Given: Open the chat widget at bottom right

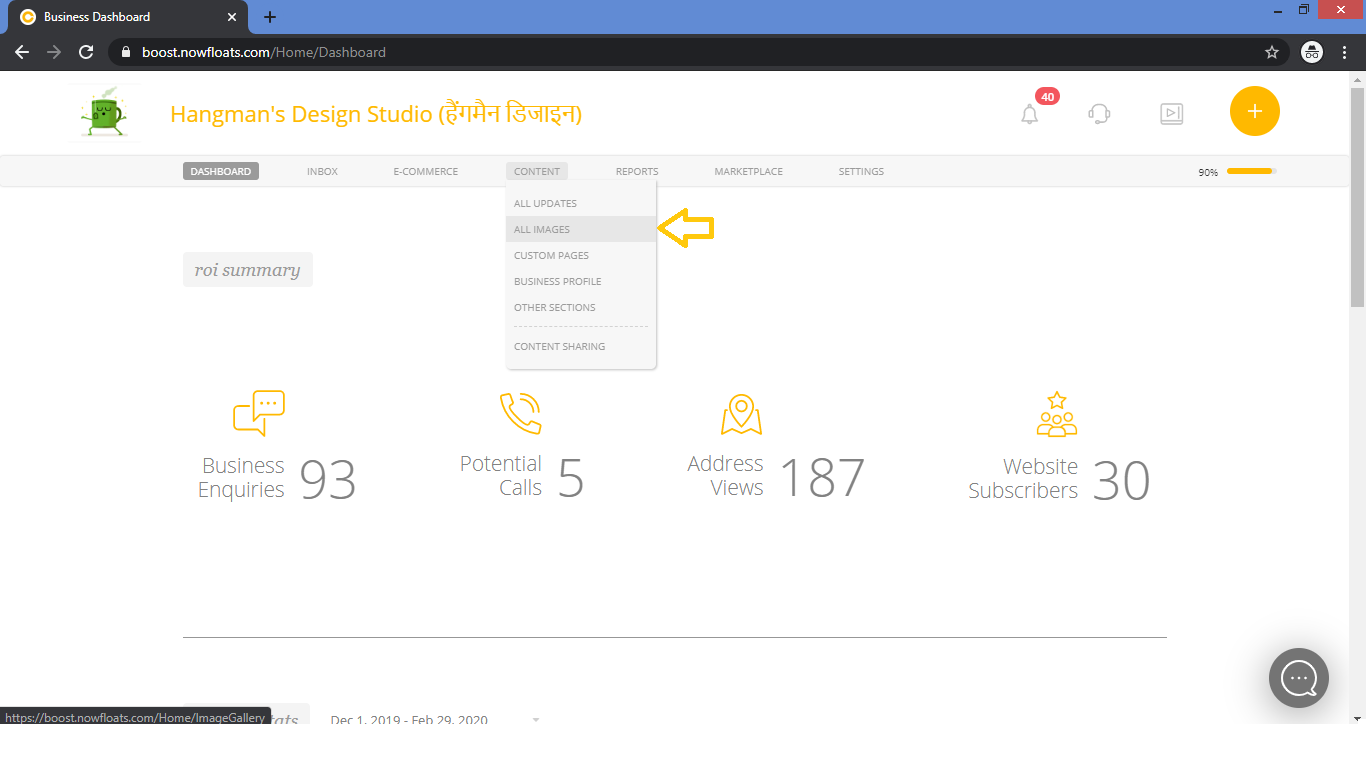Looking at the screenshot, I should (1298, 678).
